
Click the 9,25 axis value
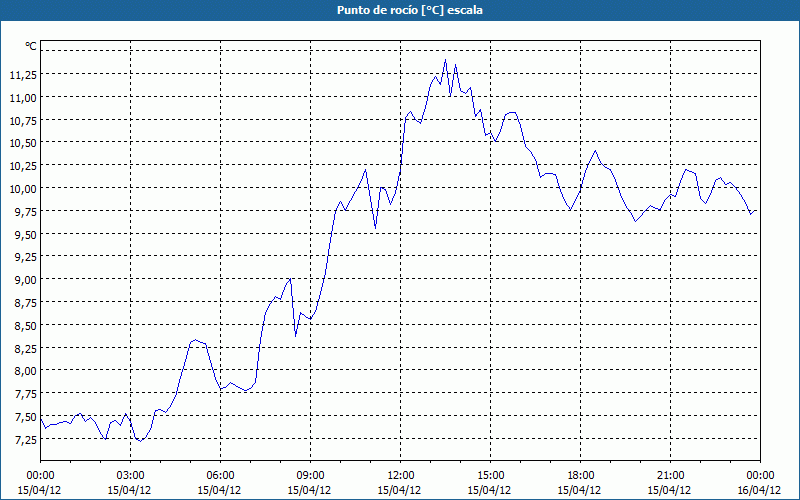click(25, 257)
